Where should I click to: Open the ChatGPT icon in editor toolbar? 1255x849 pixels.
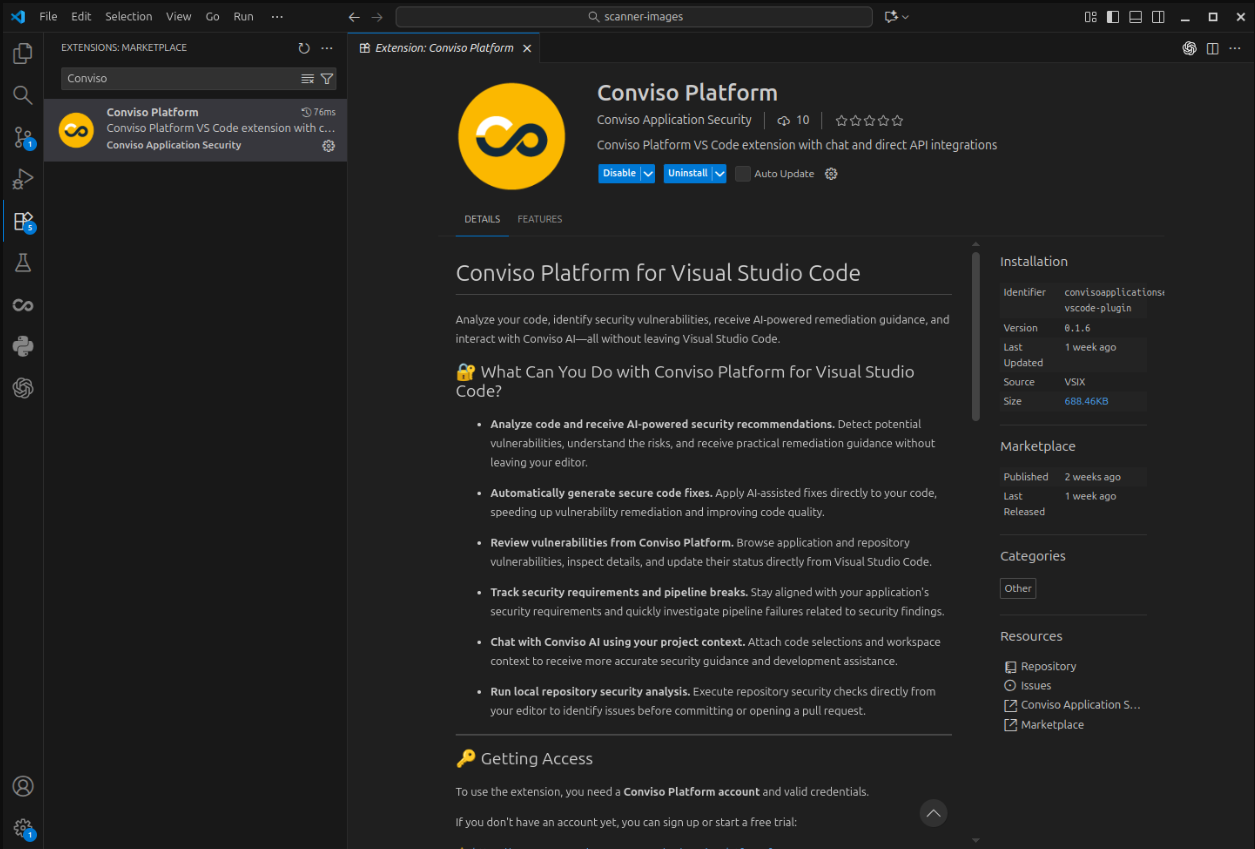[1189, 48]
